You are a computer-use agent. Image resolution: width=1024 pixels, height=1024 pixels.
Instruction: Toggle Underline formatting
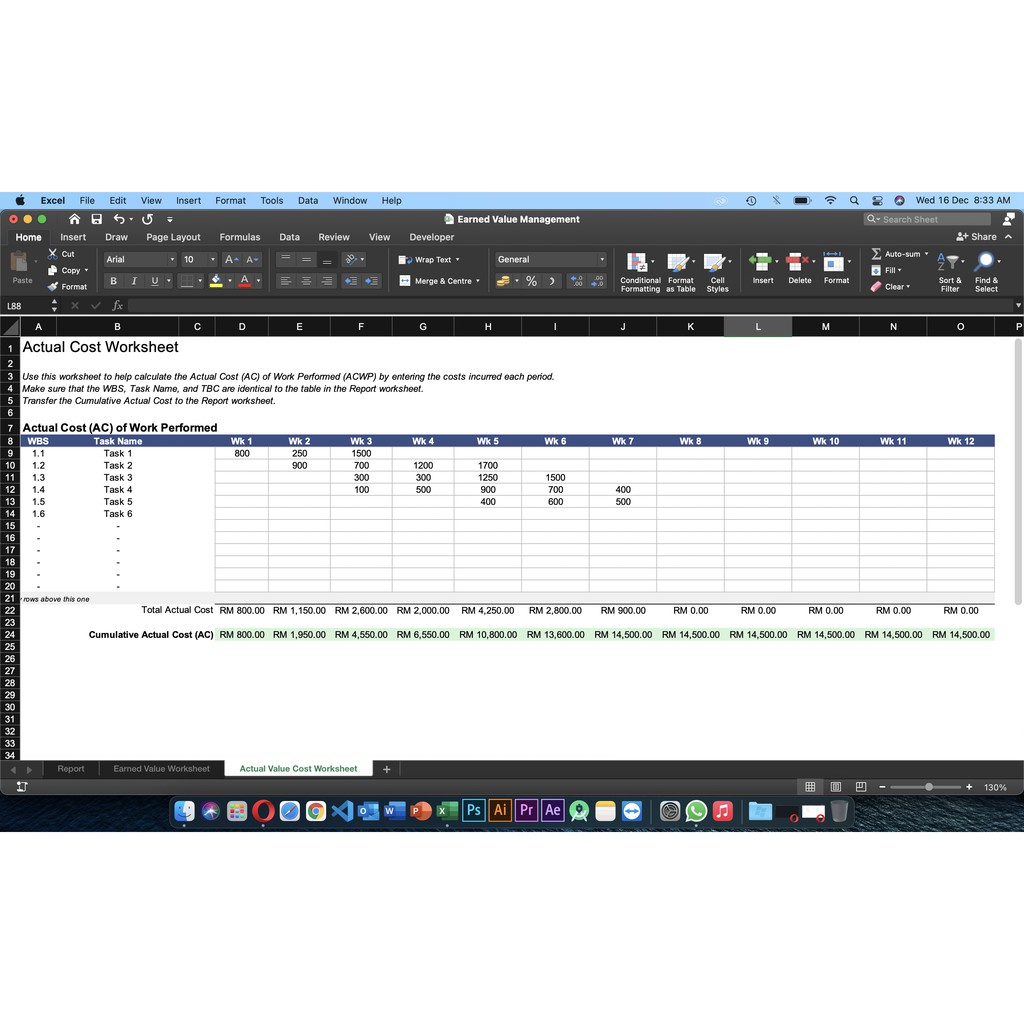point(155,281)
